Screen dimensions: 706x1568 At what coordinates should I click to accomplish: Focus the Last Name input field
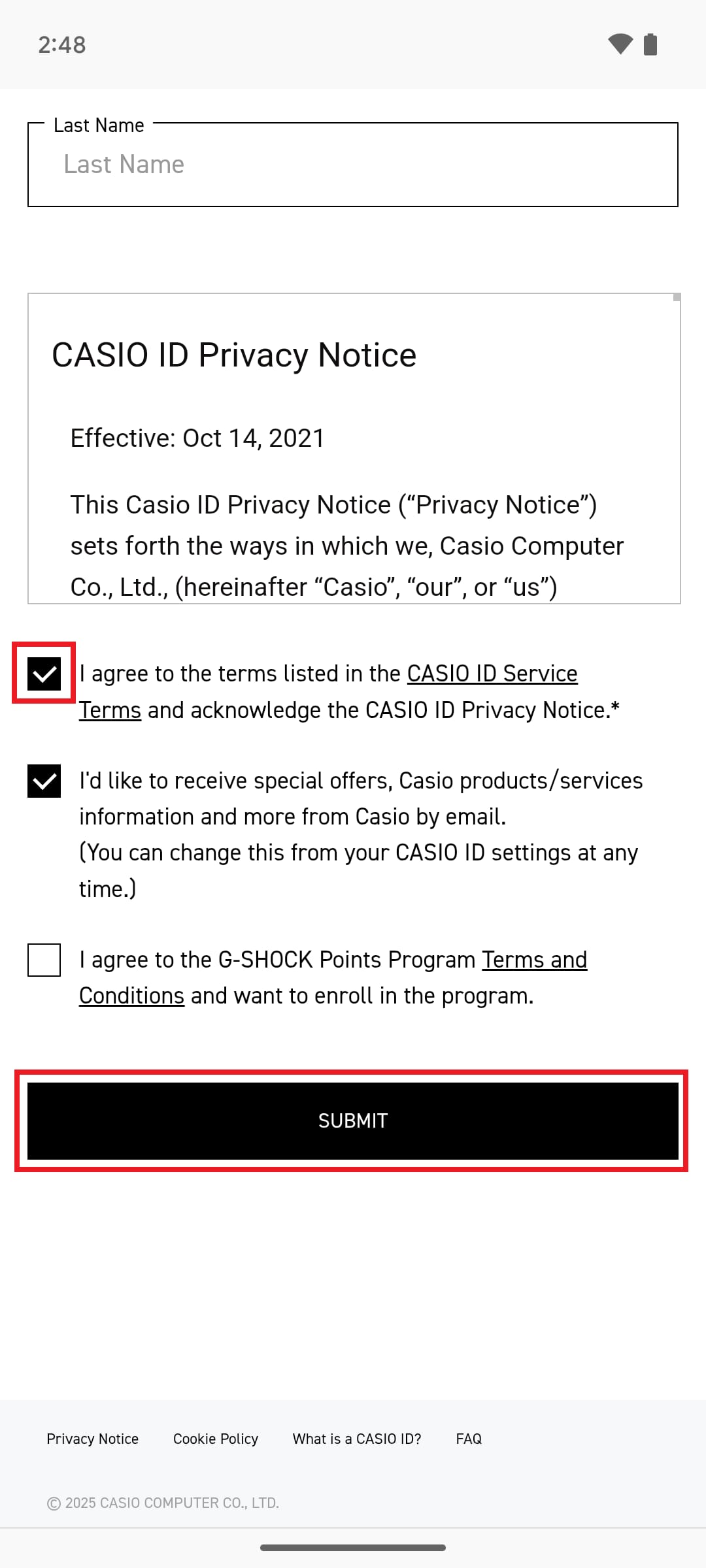(353, 165)
